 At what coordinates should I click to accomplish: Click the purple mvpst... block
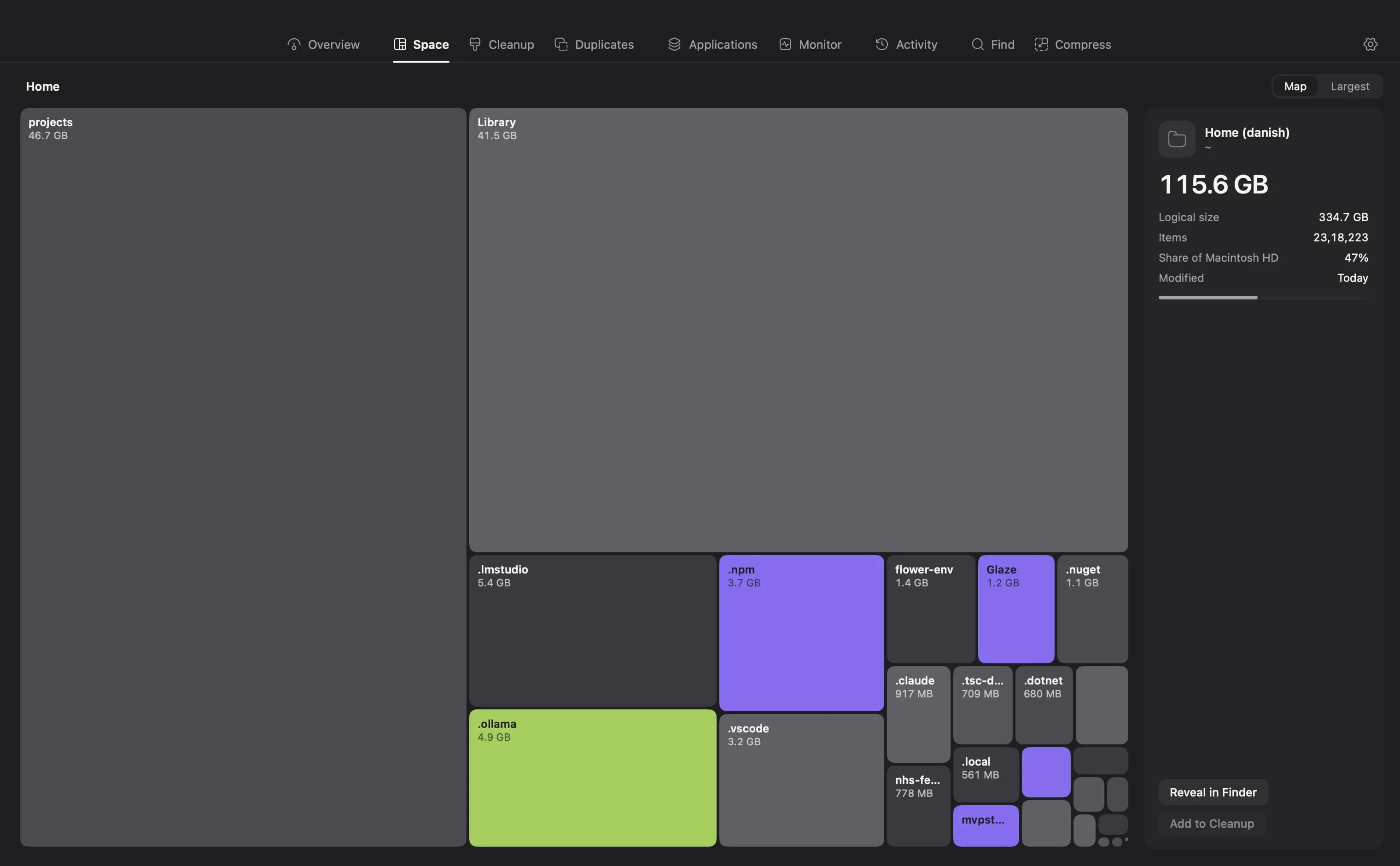[986, 825]
